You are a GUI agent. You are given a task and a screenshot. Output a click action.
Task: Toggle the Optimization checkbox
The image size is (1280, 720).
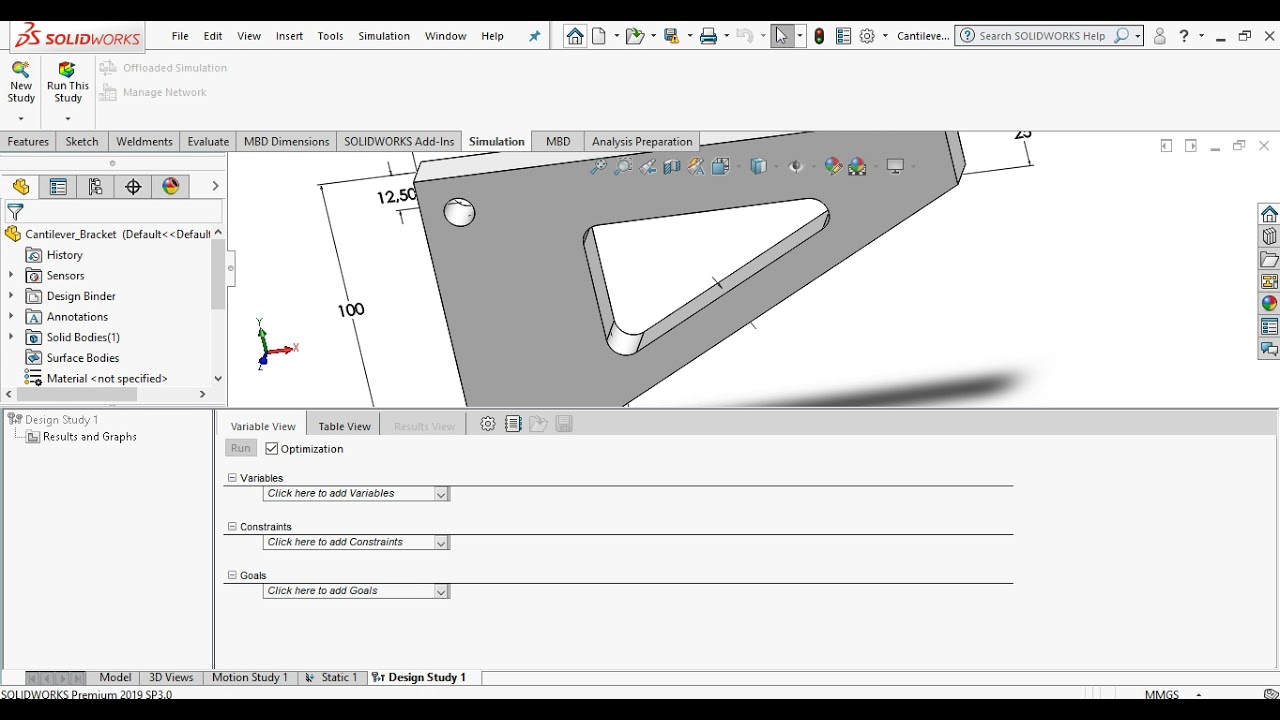pos(272,449)
